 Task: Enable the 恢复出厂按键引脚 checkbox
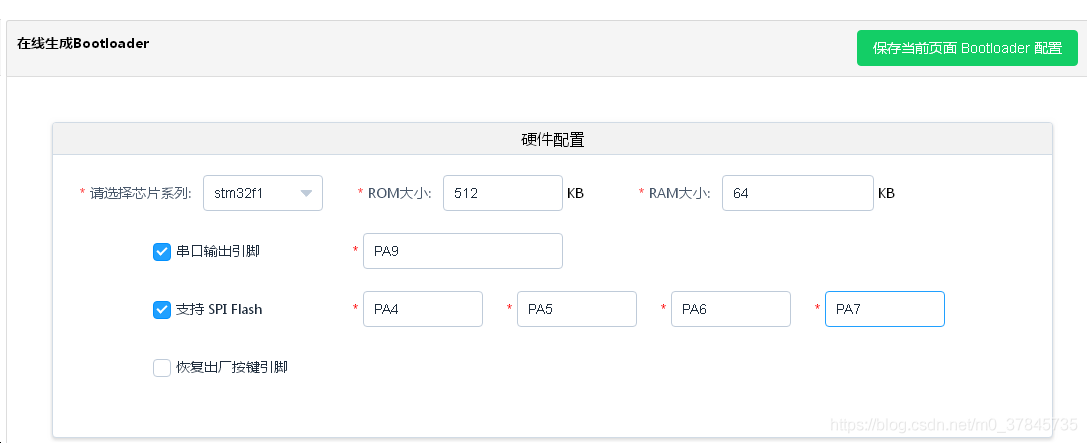162,368
